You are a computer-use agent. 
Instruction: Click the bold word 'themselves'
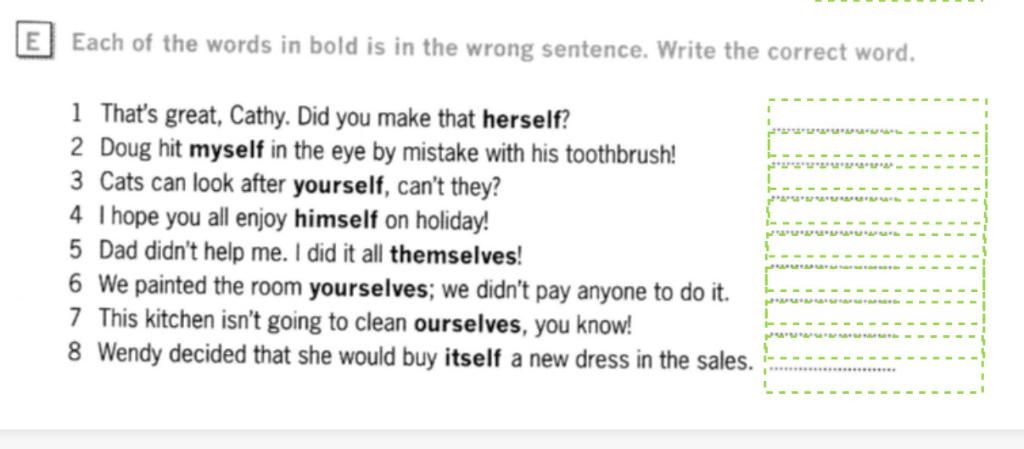click(454, 254)
